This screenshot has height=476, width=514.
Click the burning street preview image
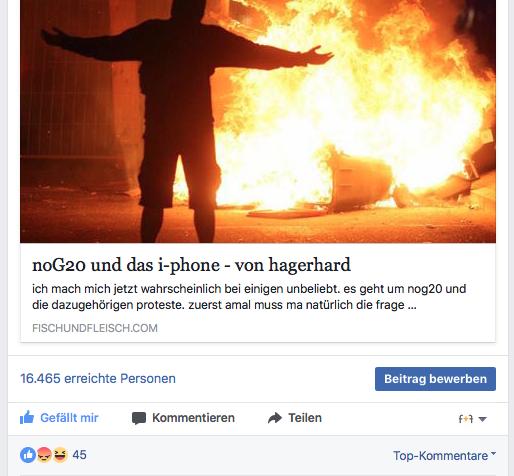pyautogui.click(x=258, y=121)
